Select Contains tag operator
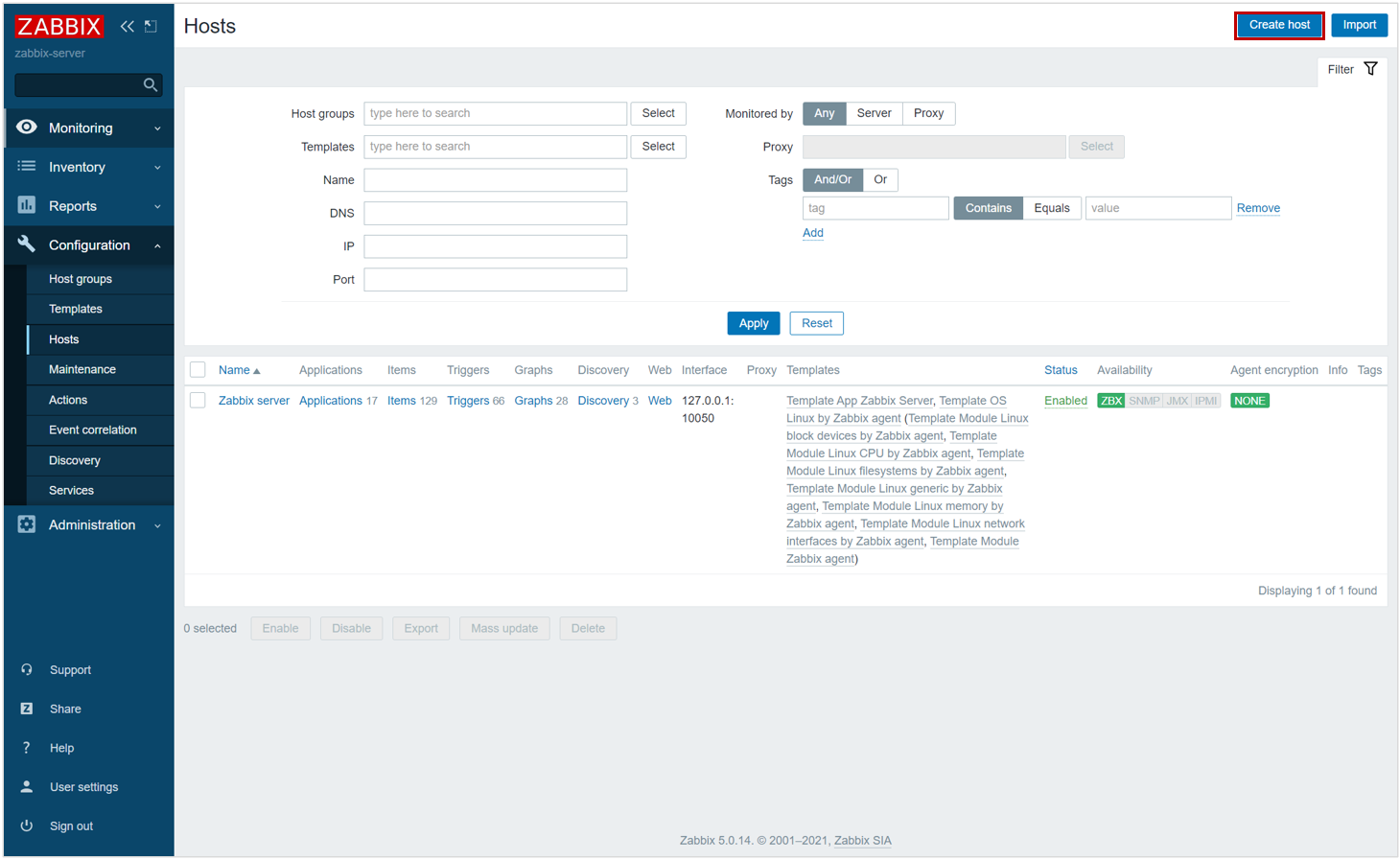This screenshot has height=860, width=1400. [988, 208]
